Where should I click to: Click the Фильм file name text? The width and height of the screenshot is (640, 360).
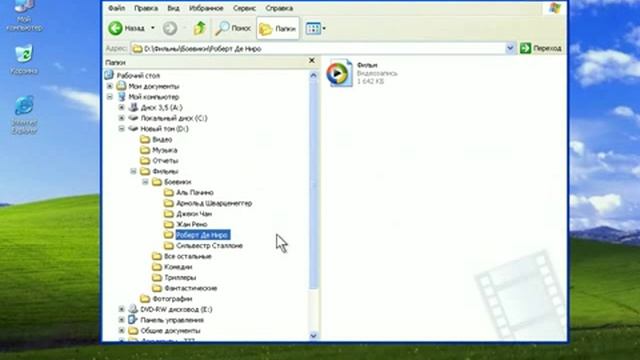pos(367,65)
